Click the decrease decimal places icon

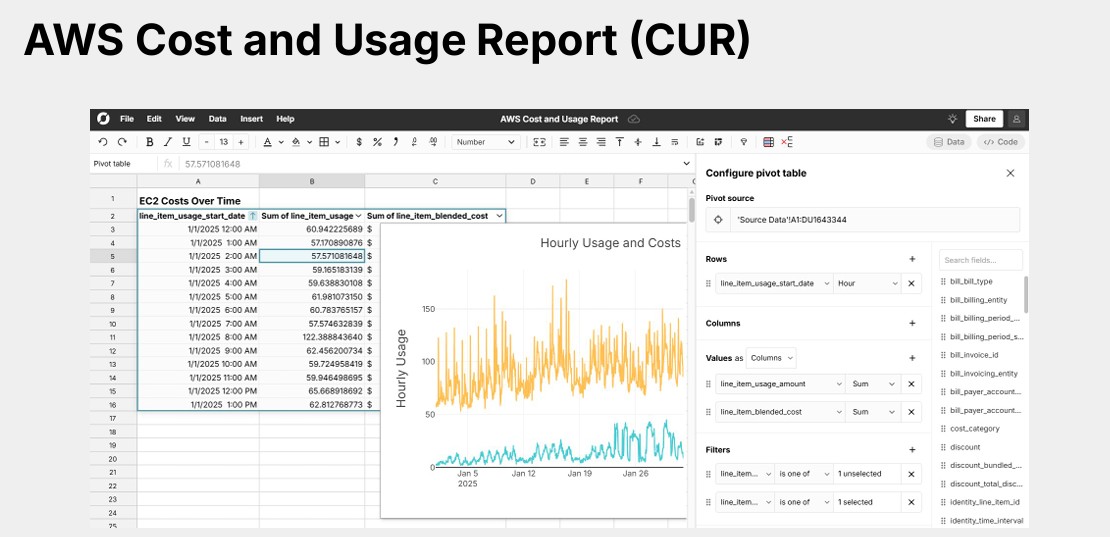(x=414, y=142)
